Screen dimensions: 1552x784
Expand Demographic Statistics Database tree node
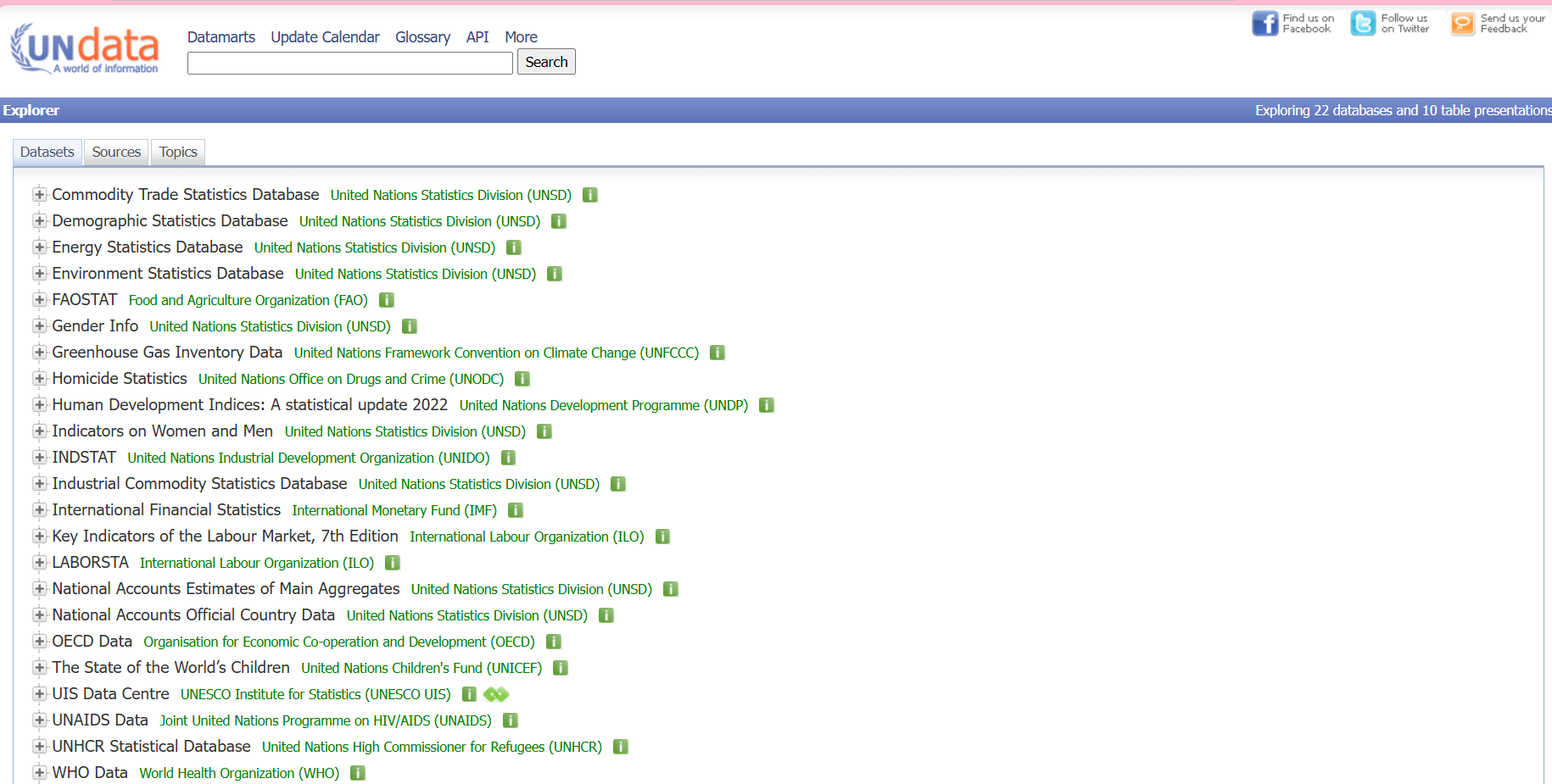pos(39,220)
